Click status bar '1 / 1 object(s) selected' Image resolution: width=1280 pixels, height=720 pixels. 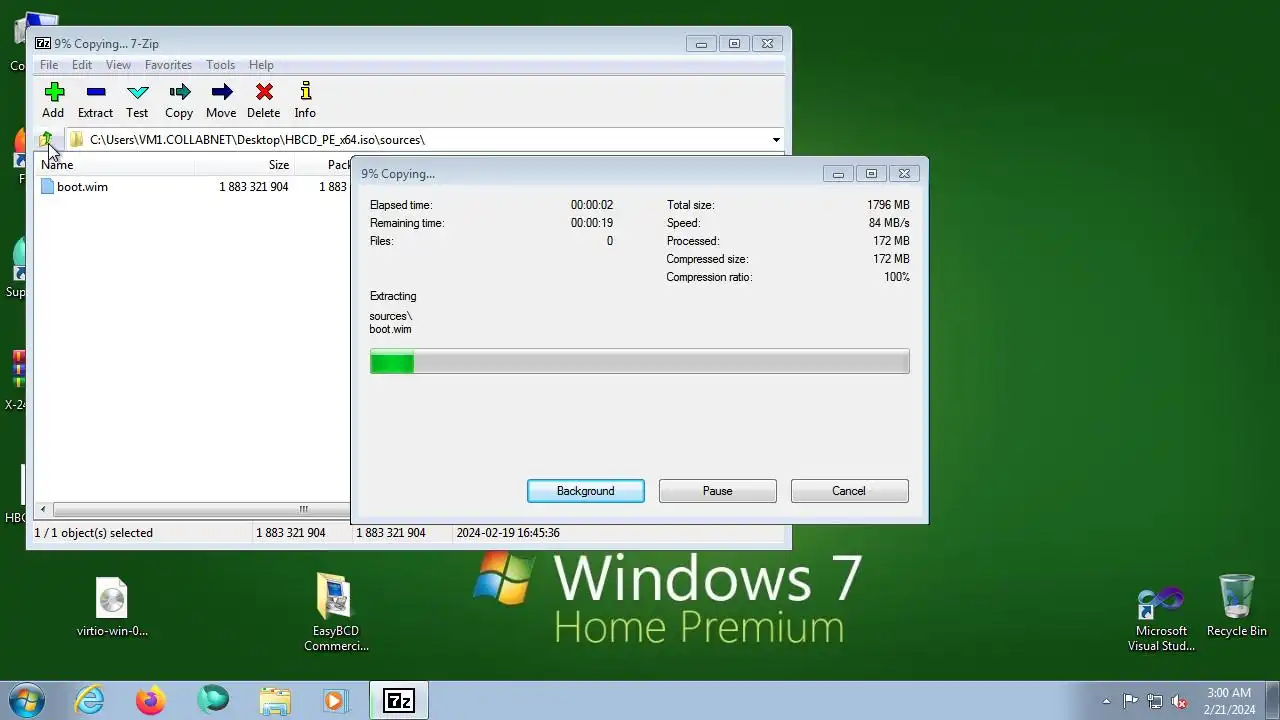point(94,533)
